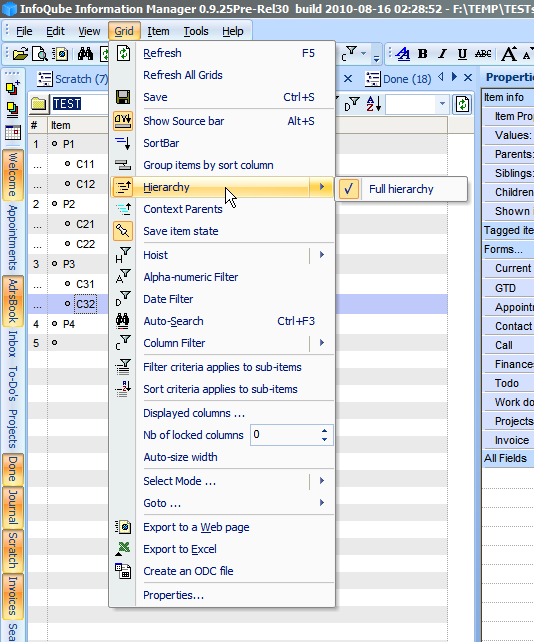The image size is (534, 642).
Task: Open the combo box dropdown in grid toolbar
Action: (x=442, y=104)
